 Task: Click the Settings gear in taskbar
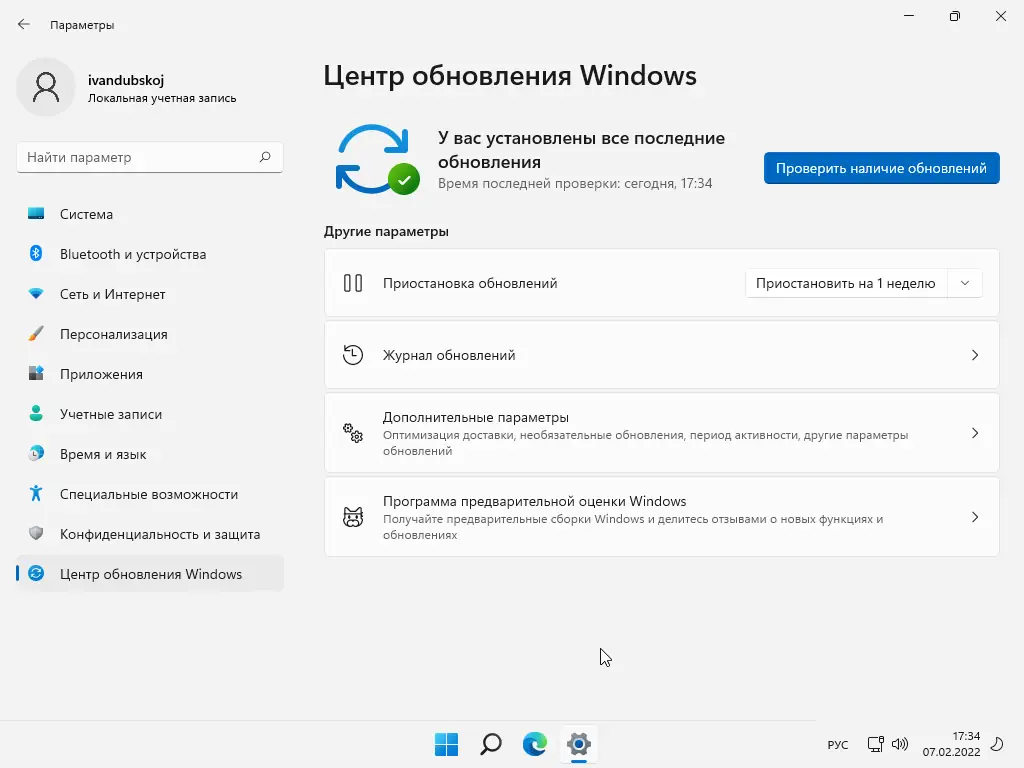tap(579, 744)
